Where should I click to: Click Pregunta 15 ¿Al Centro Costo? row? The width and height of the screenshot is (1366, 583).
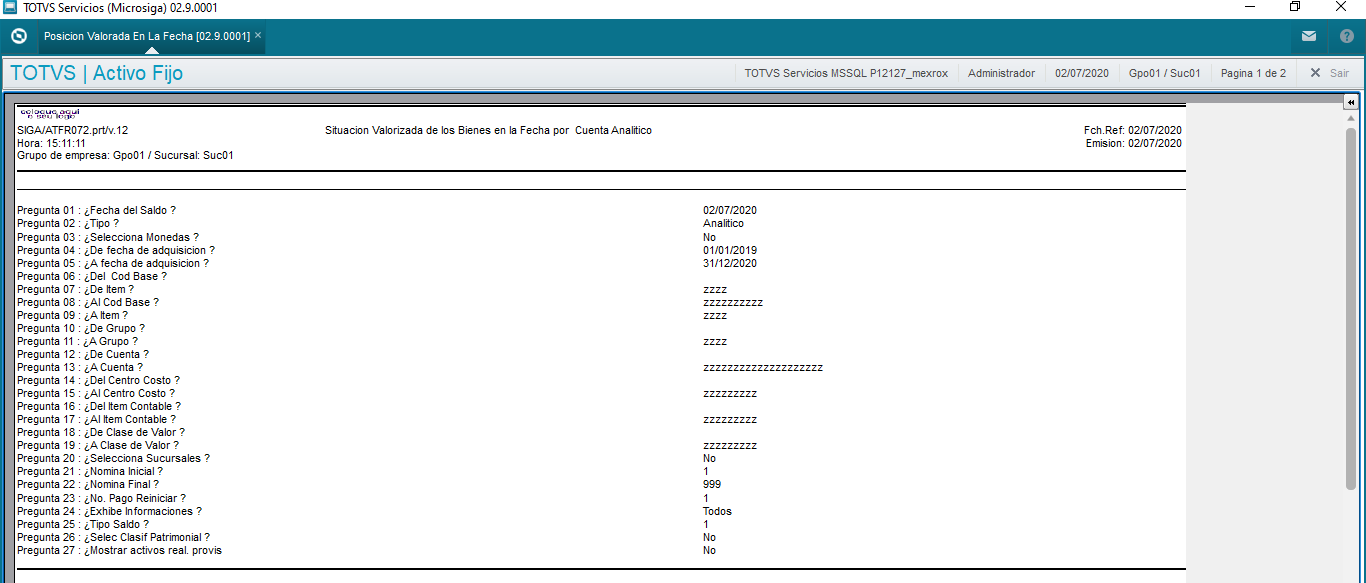[x=96, y=393]
